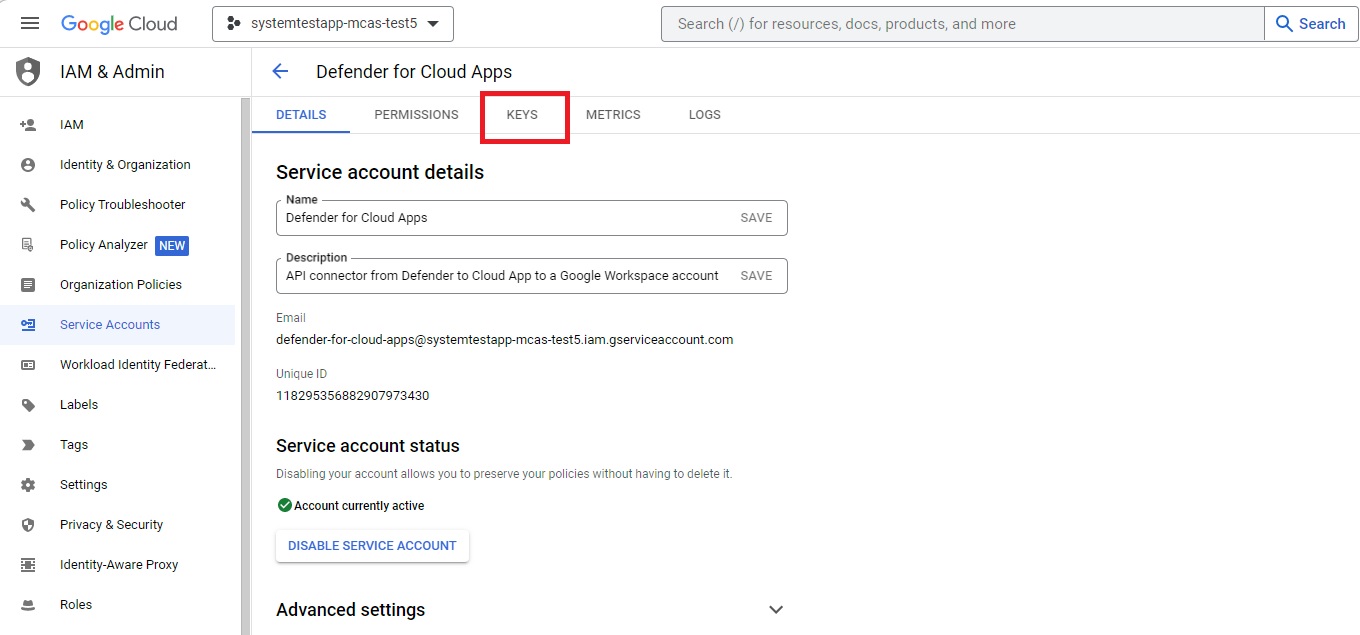Click the Settings gear icon
This screenshot has height=635, width=1360.
point(28,485)
